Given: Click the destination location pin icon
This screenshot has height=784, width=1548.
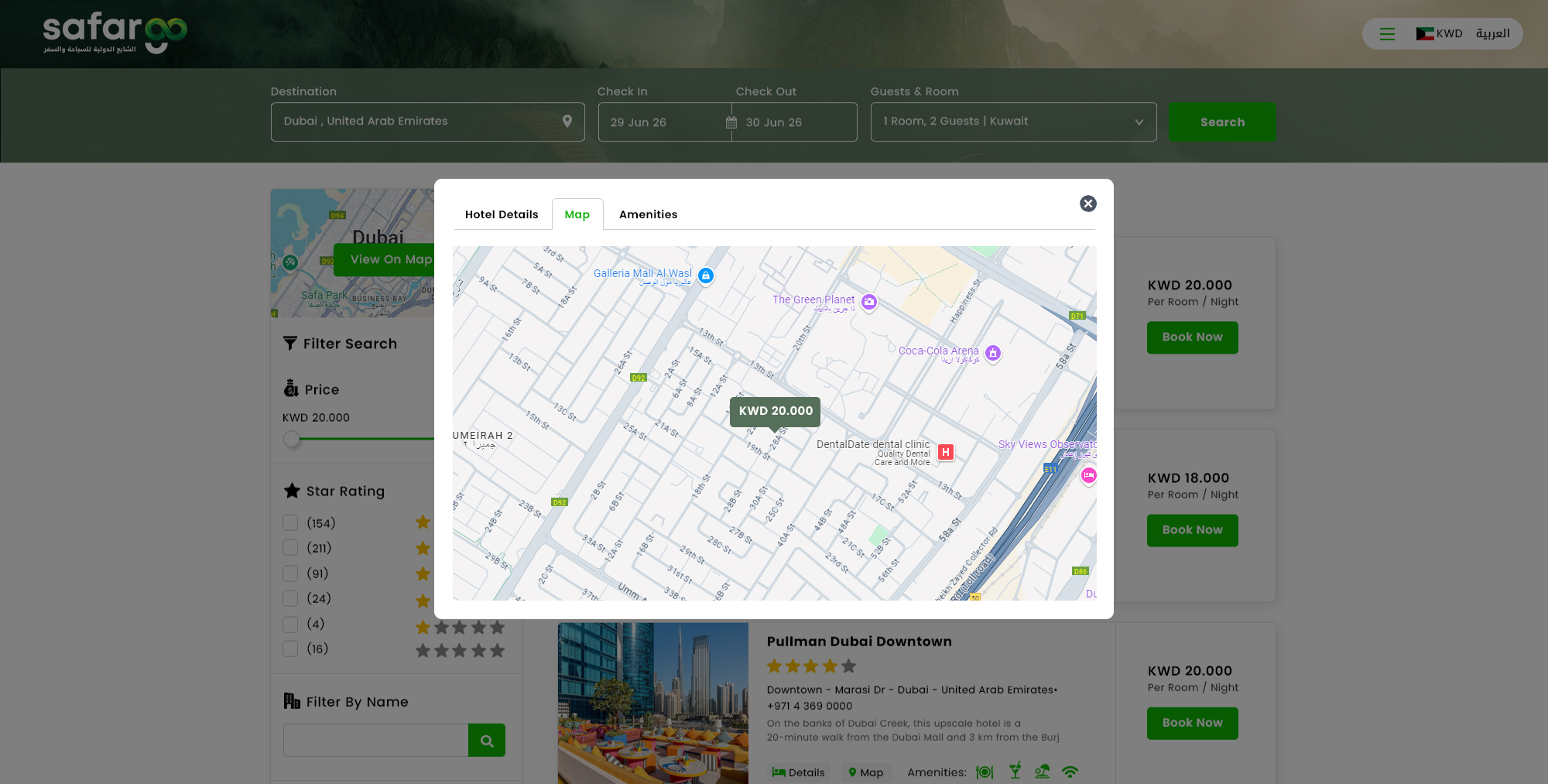Looking at the screenshot, I should click(567, 122).
